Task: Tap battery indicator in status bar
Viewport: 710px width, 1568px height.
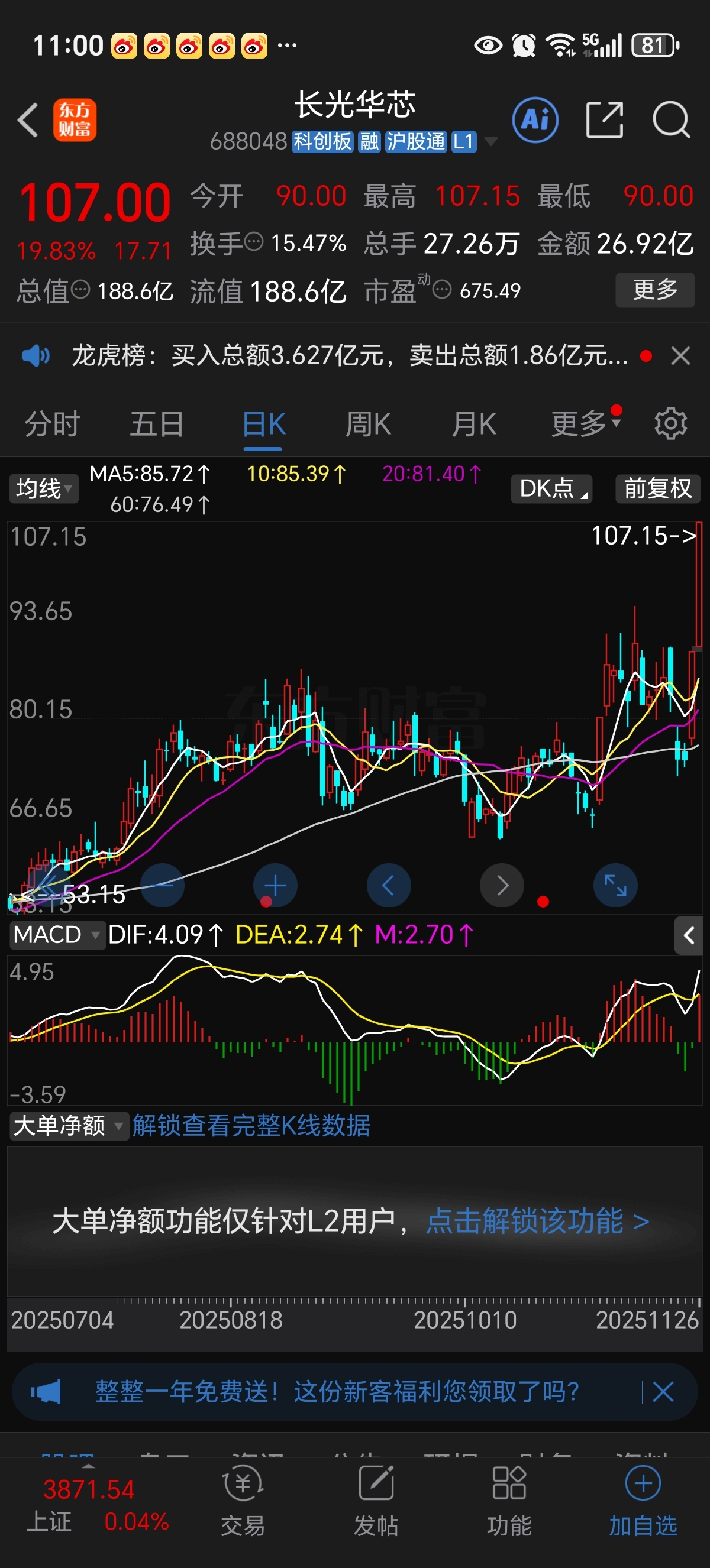Action: [654, 46]
